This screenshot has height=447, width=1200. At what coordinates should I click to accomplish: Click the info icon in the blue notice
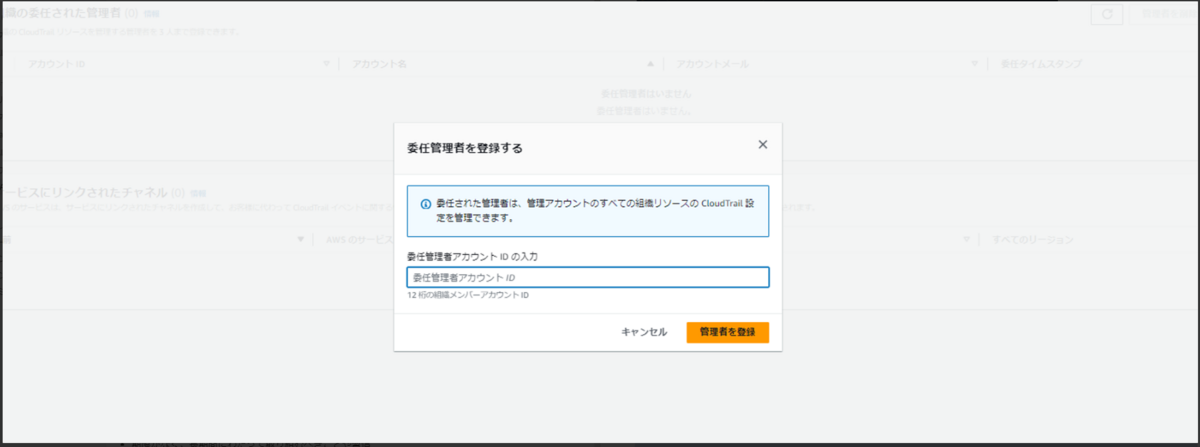[x=425, y=202]
